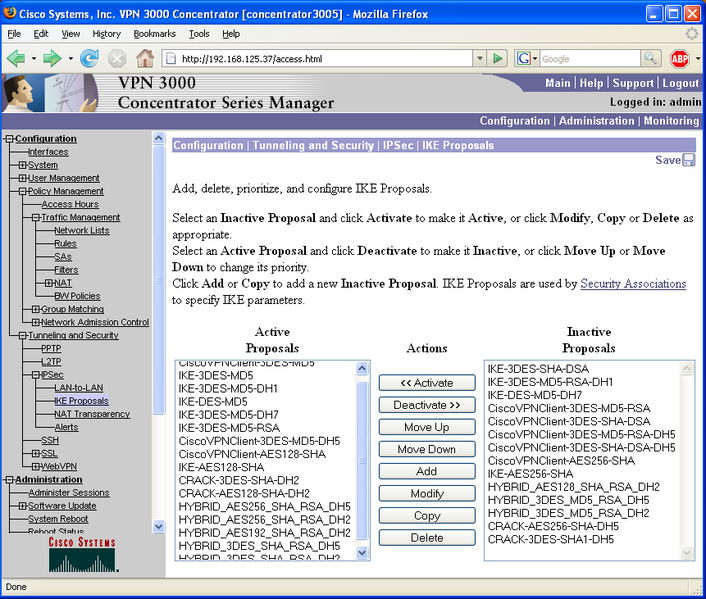Click the Modify button
Screen dimensions: 706x599
pos(427,494)
